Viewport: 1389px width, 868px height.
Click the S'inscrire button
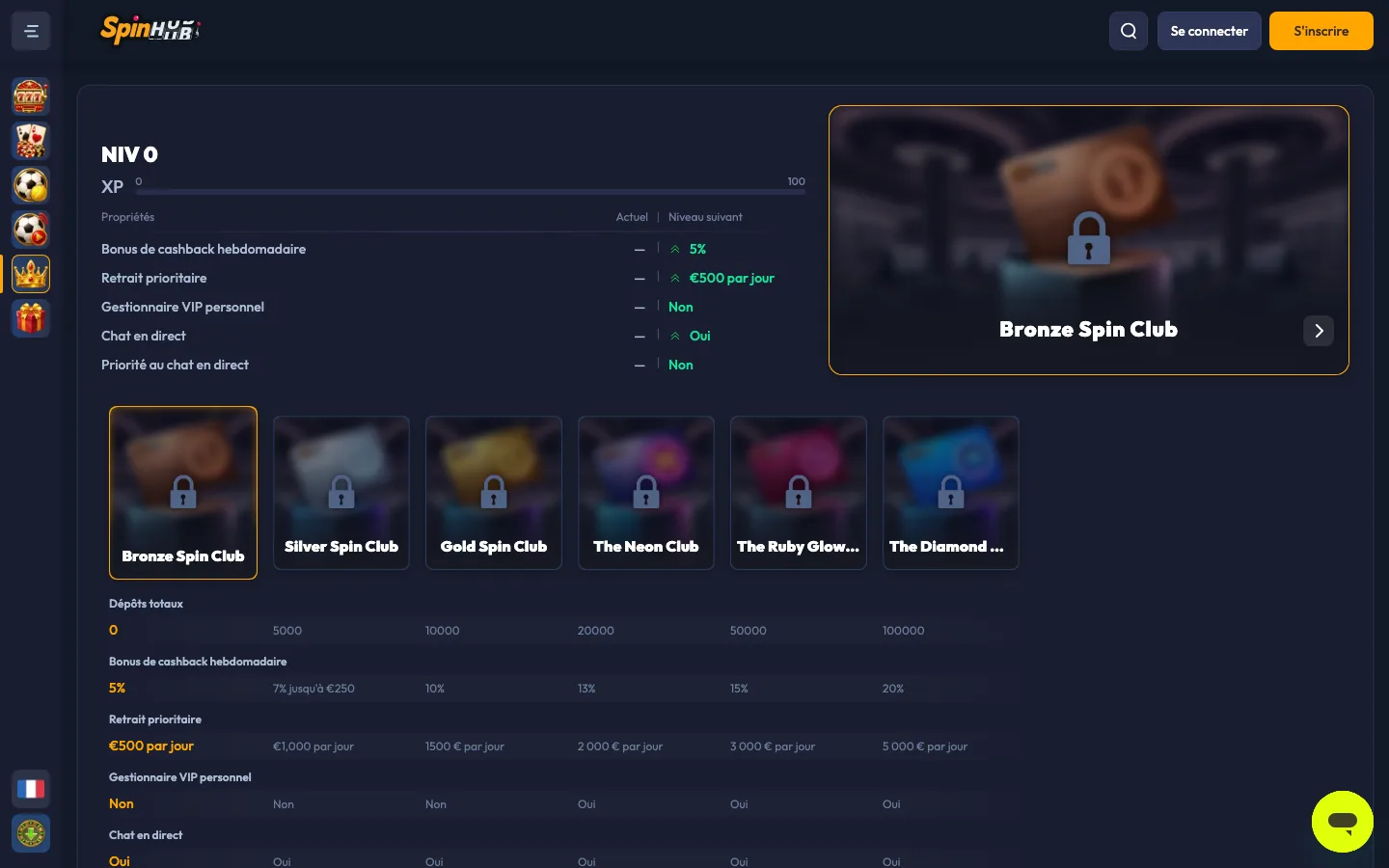click(1321, 31)
